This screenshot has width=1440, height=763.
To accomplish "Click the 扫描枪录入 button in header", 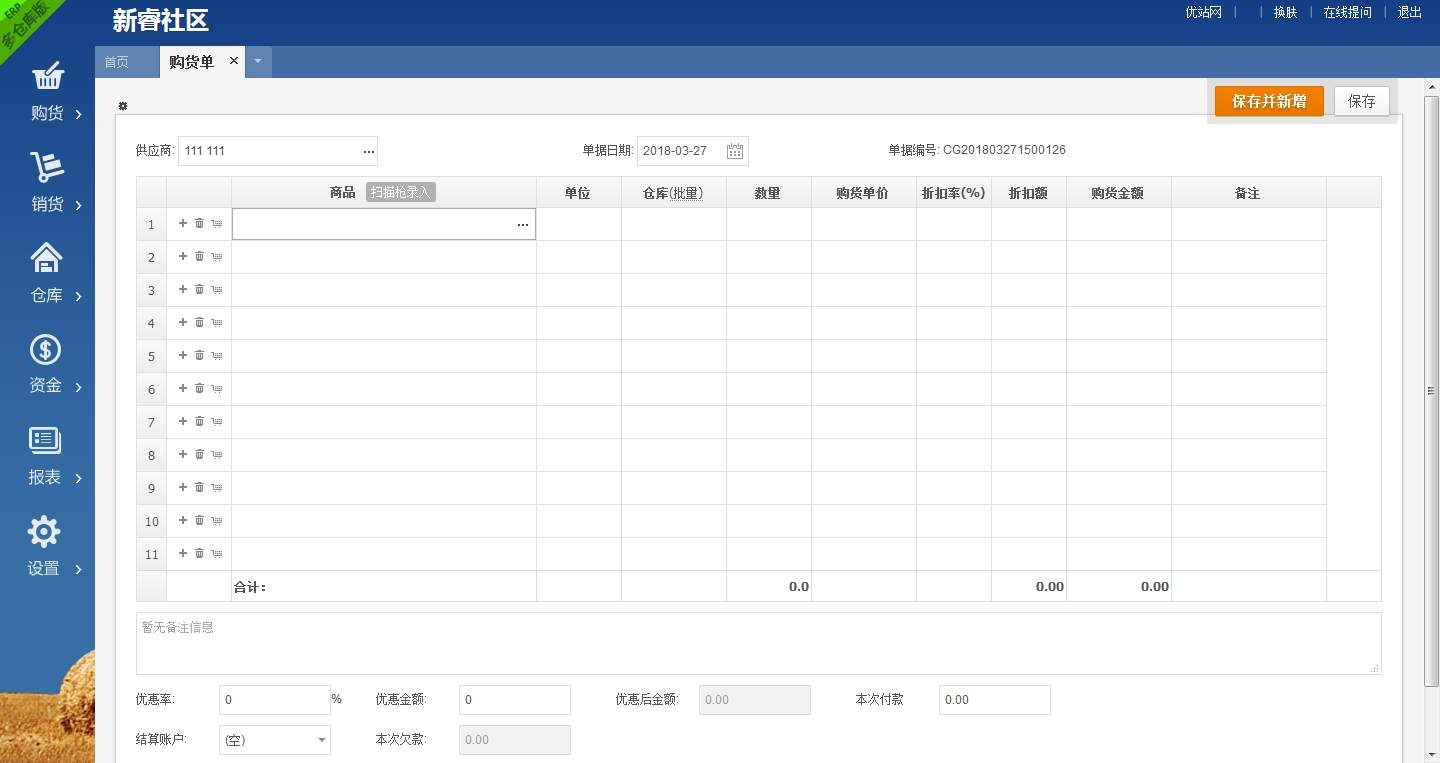I will coord(400,193).
